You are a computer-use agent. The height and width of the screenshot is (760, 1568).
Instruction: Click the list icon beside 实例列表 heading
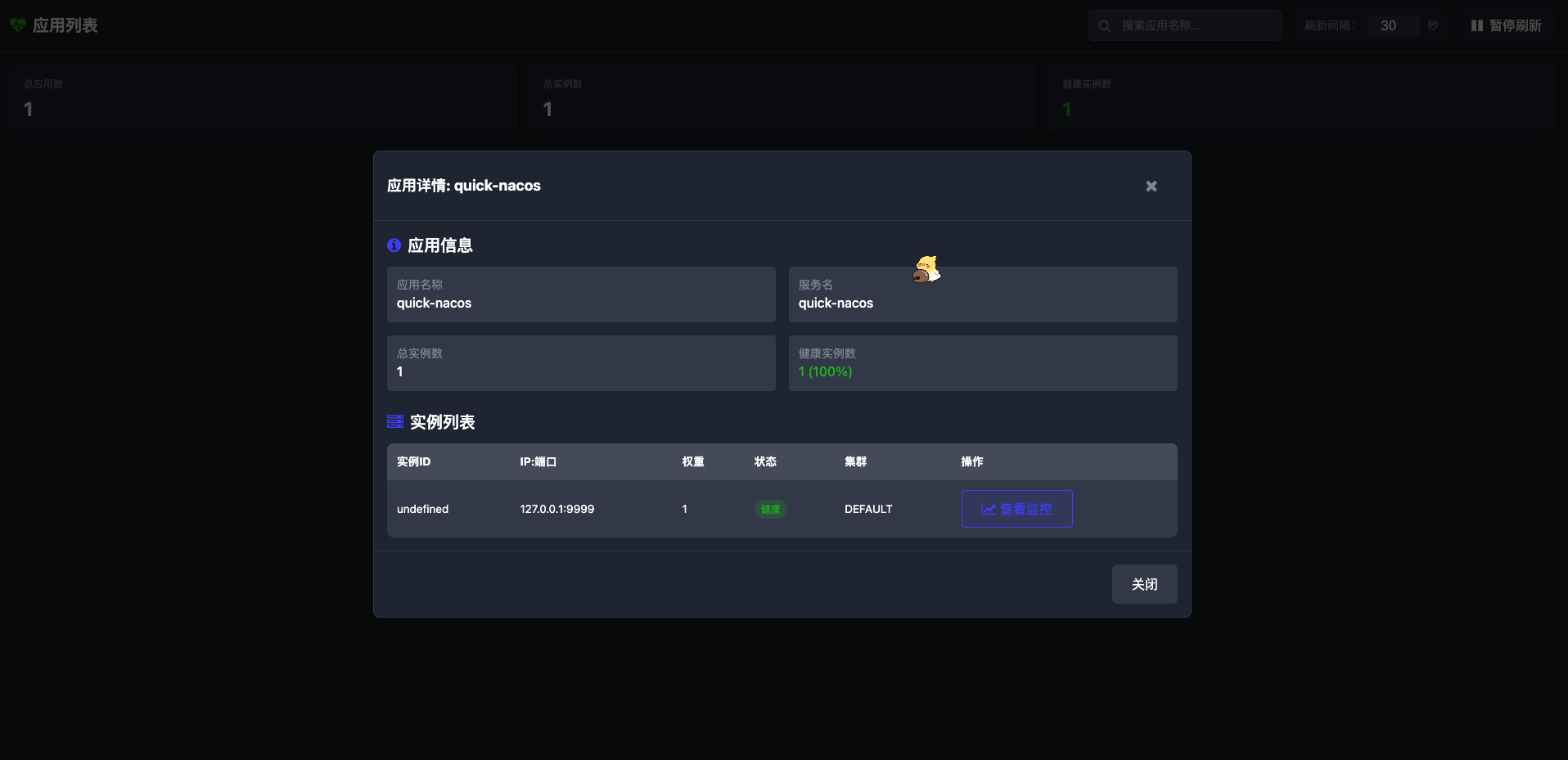[x=394, y=421]
